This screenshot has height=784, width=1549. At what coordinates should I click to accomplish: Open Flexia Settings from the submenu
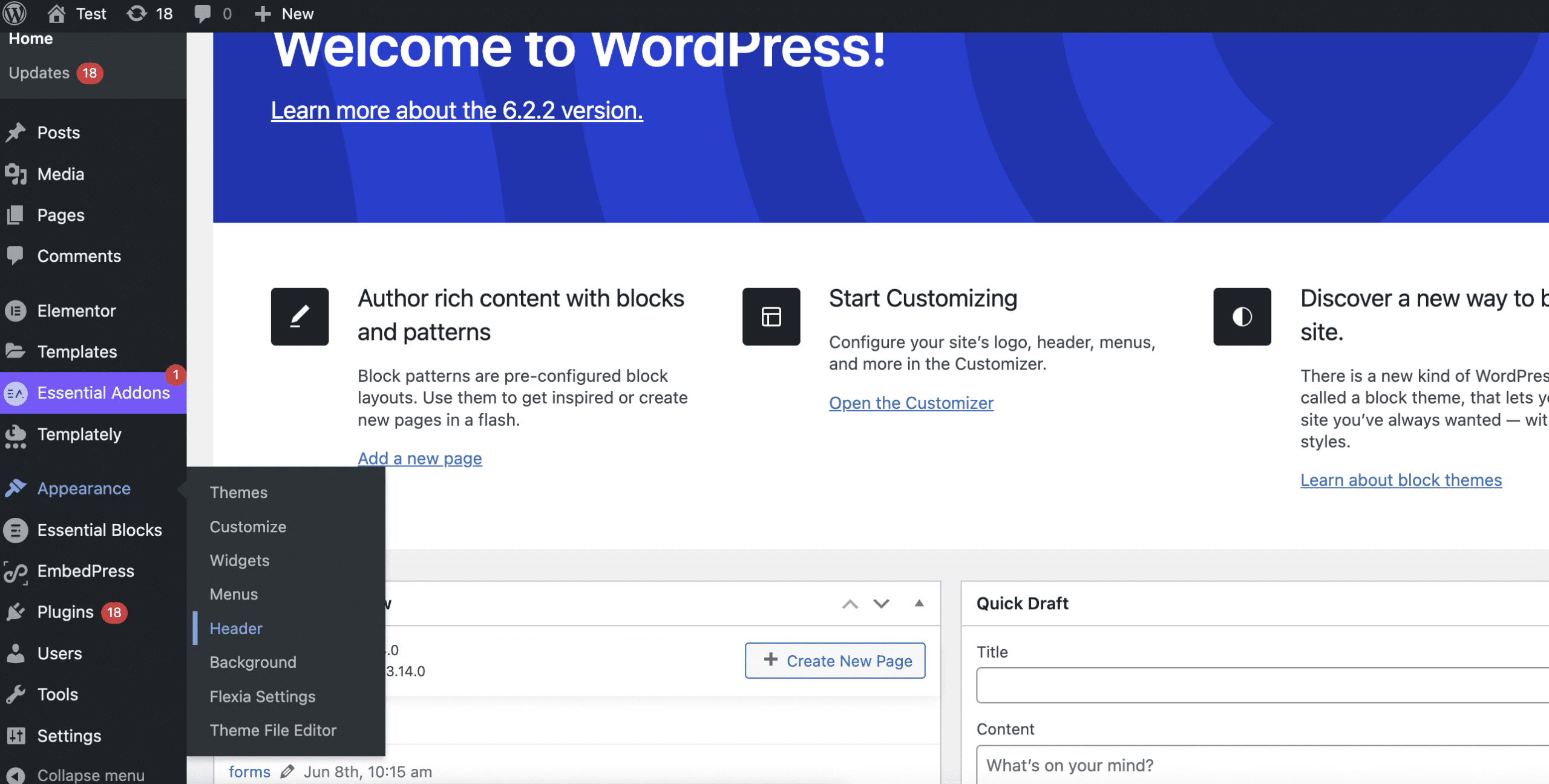tap(263, 696)
